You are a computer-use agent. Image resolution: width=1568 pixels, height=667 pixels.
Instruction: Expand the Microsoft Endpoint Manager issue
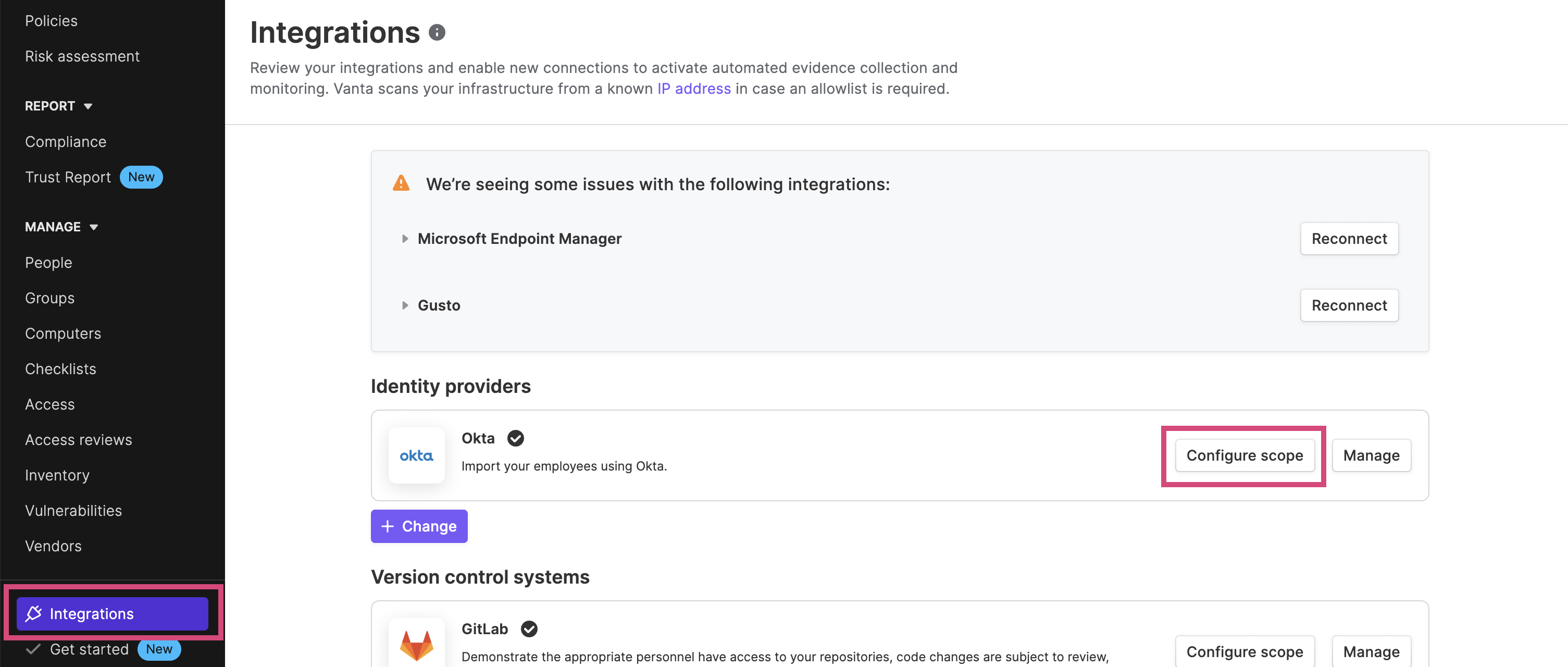[x=405, y=239]
